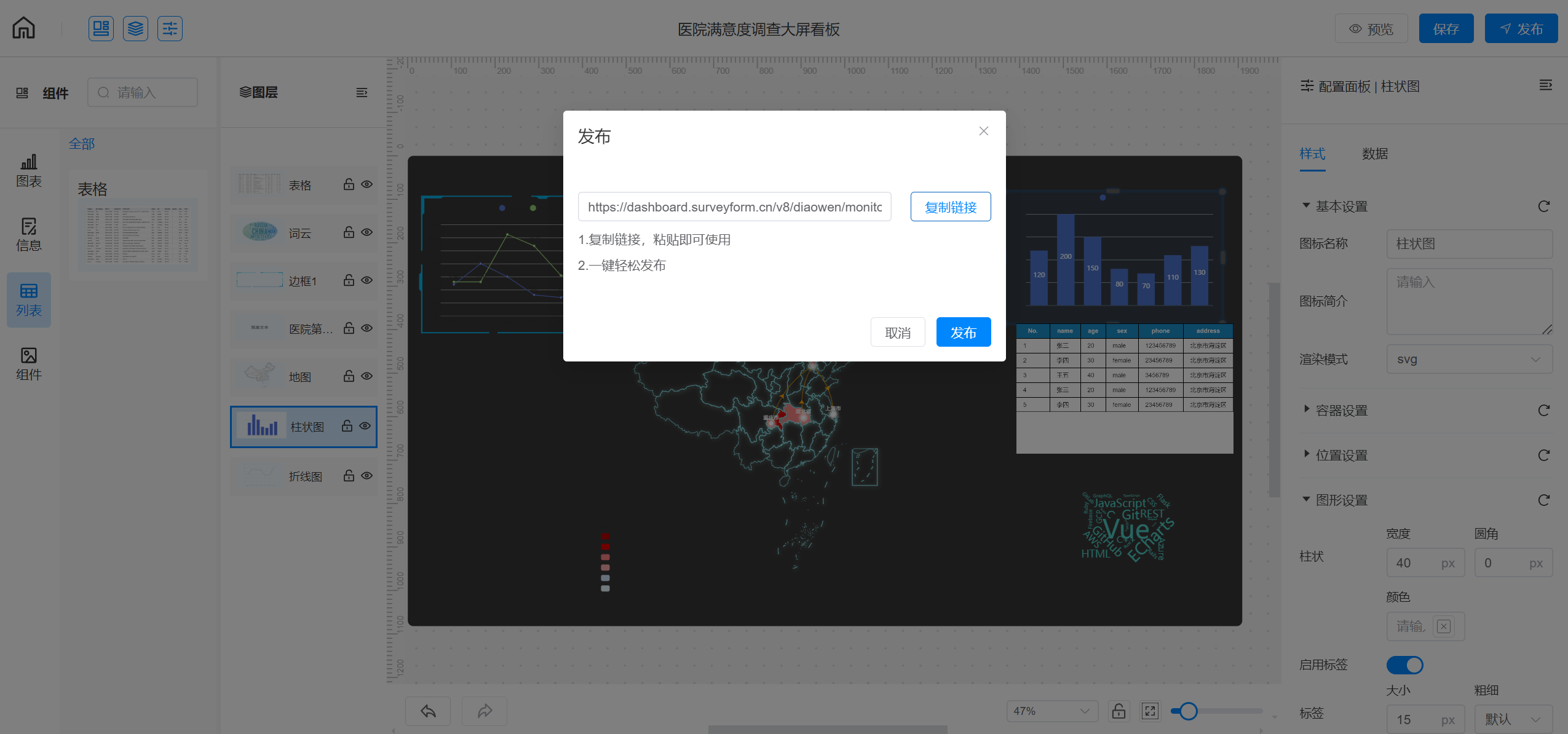
Task: Click the home icon in top bar
Action: click(x=24, y=28)
